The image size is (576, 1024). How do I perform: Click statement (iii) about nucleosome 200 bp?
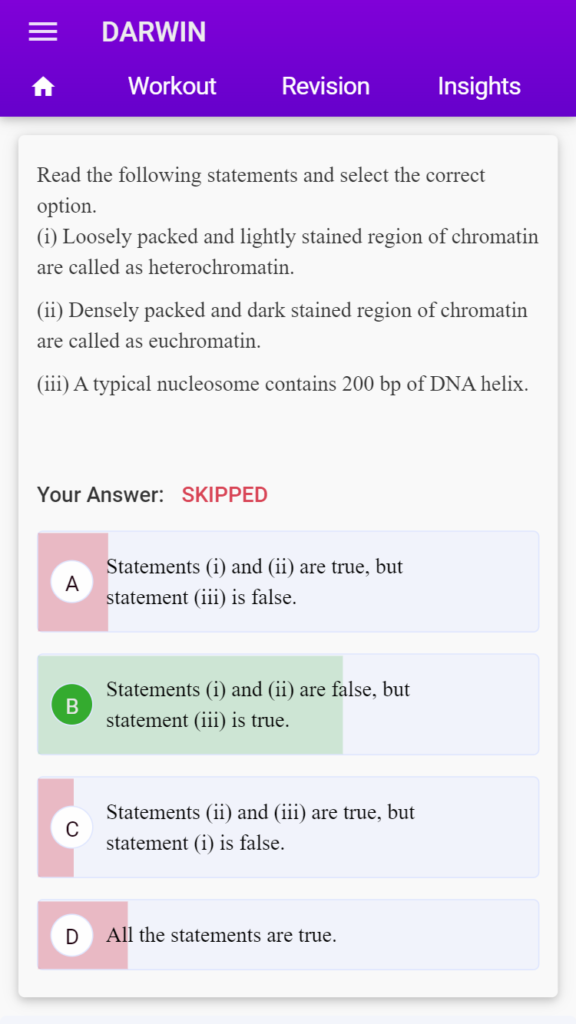(283, 384)
